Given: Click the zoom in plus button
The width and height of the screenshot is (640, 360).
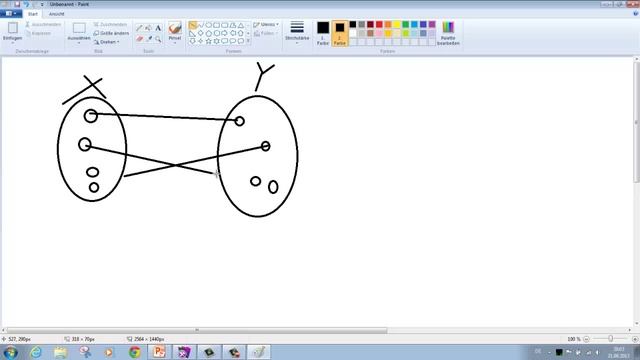Looking at the screenshot, I should click(x=635, y=339).
